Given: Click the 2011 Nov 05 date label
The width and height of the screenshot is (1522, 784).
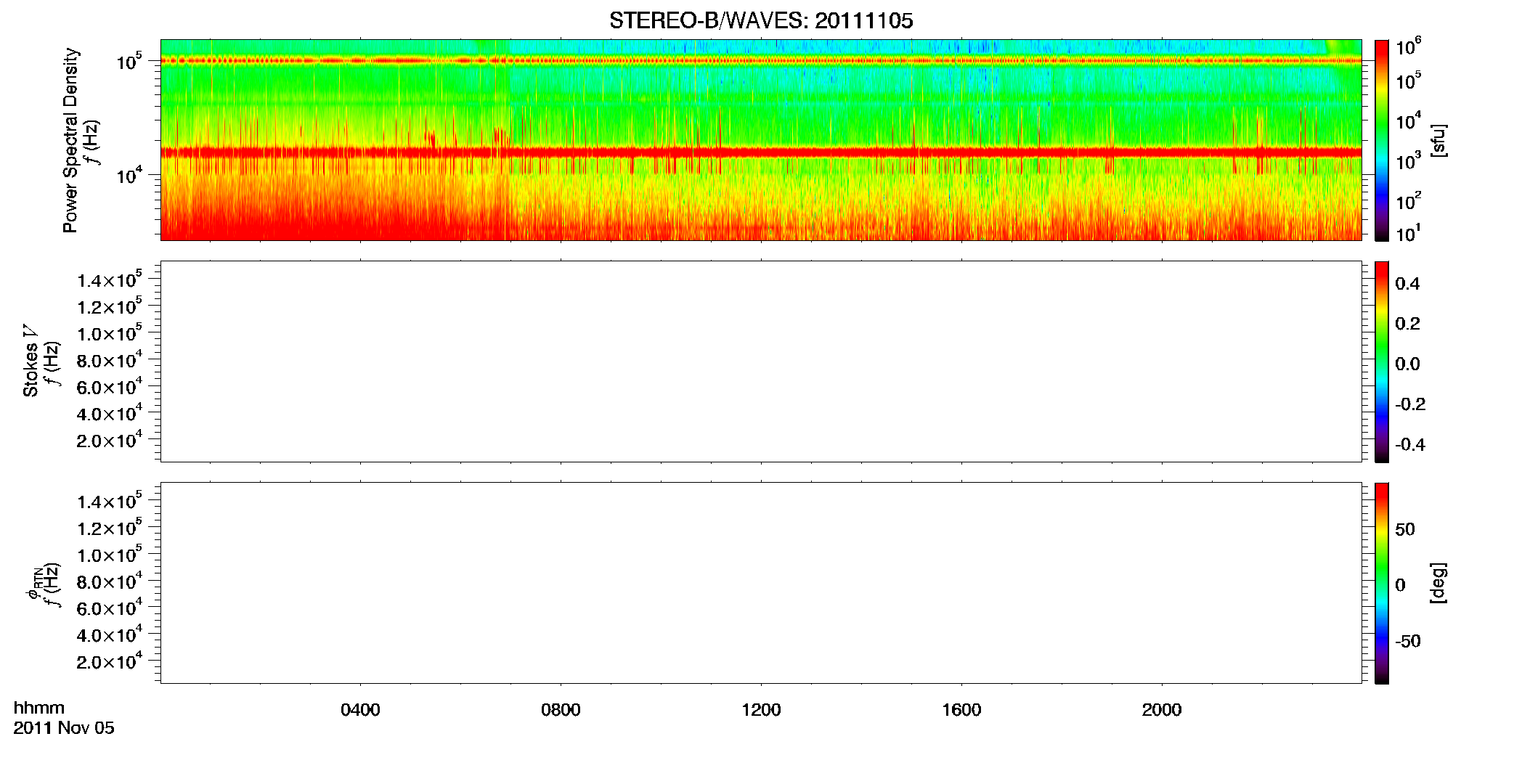Looking at the screenshot, I should tap(64, 728).
